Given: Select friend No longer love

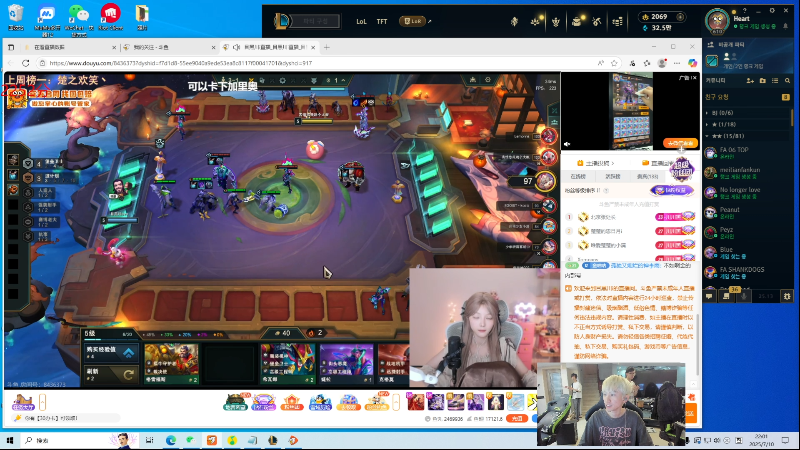Looking at the screenshot, I should [746, 192].
